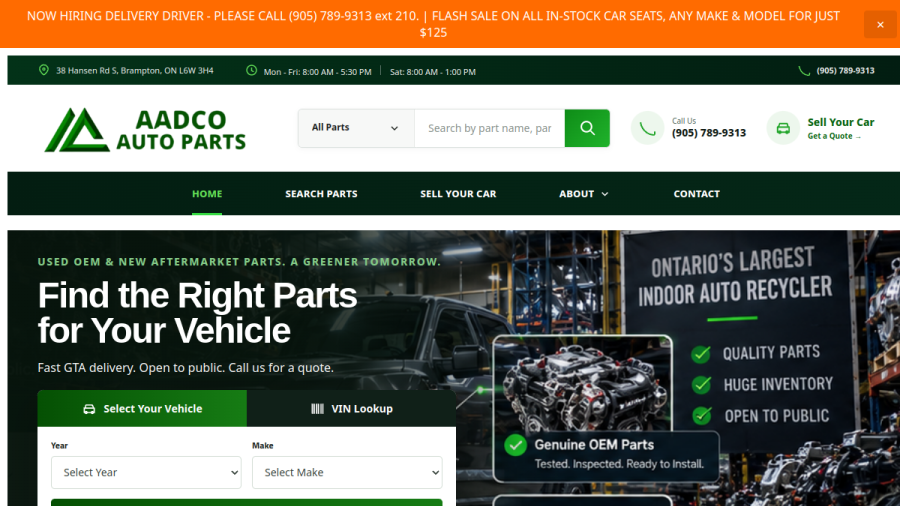Click the Sell Your Car header link
Viewport: 900px width, 506px height.
841,122
